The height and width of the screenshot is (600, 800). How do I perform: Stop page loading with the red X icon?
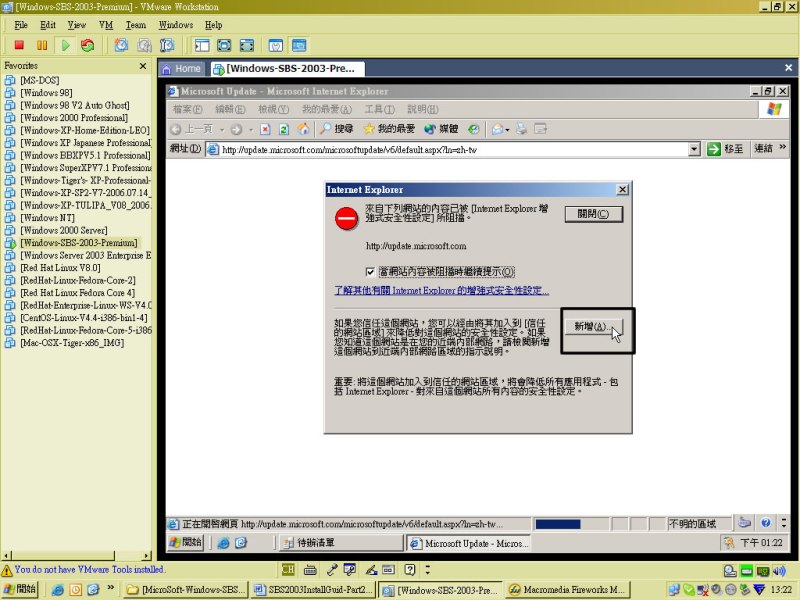click(265, 130)
